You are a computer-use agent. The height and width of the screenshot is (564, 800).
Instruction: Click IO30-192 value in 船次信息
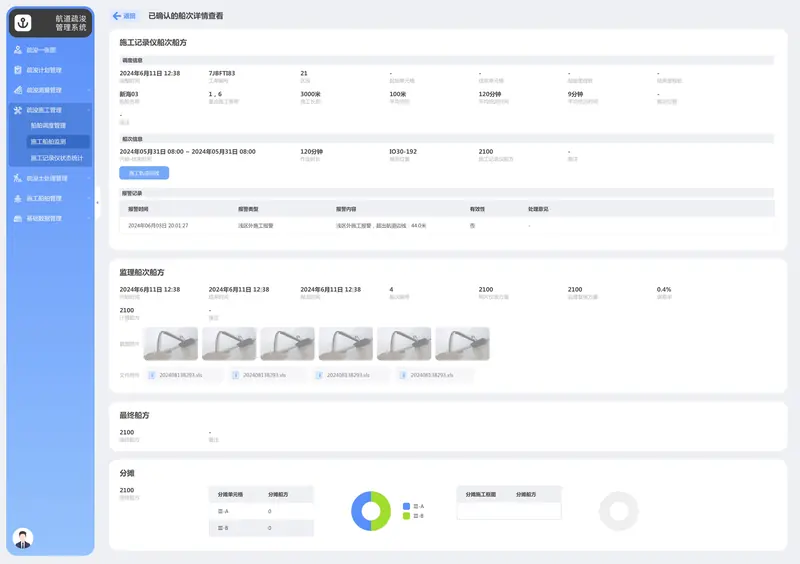point(403,152)
